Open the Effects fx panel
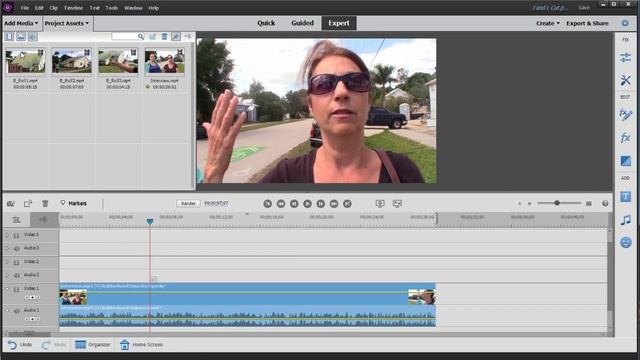This screenshot has width=640, height=360. (x=625, y=138)
